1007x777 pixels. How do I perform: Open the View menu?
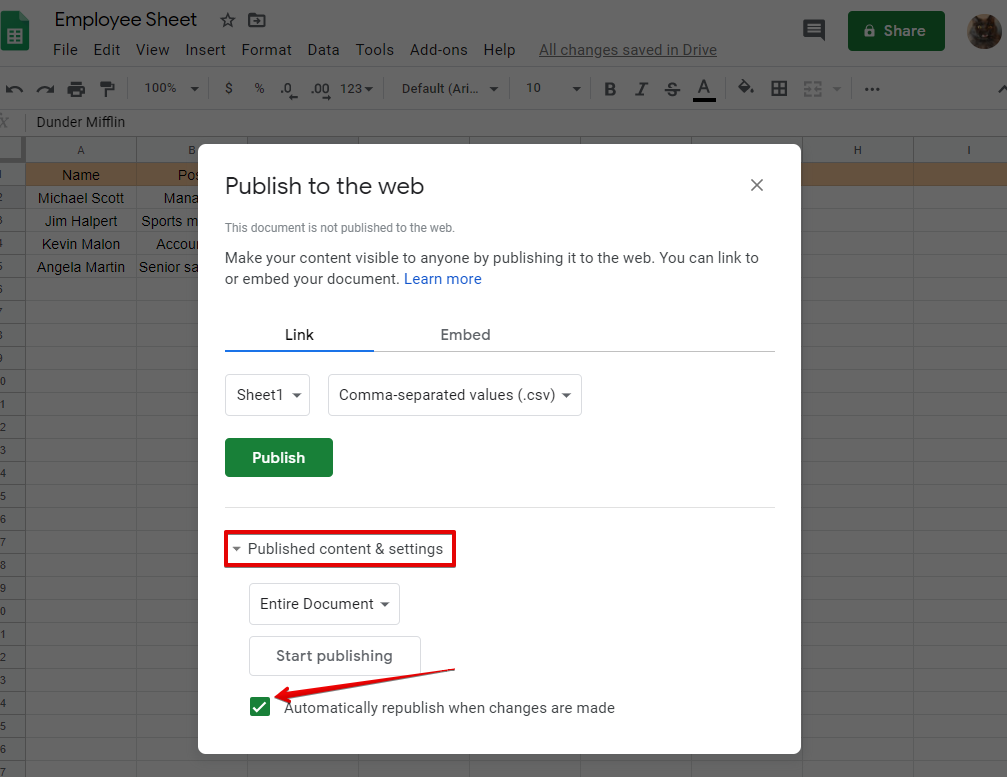[x=152, y=50]
